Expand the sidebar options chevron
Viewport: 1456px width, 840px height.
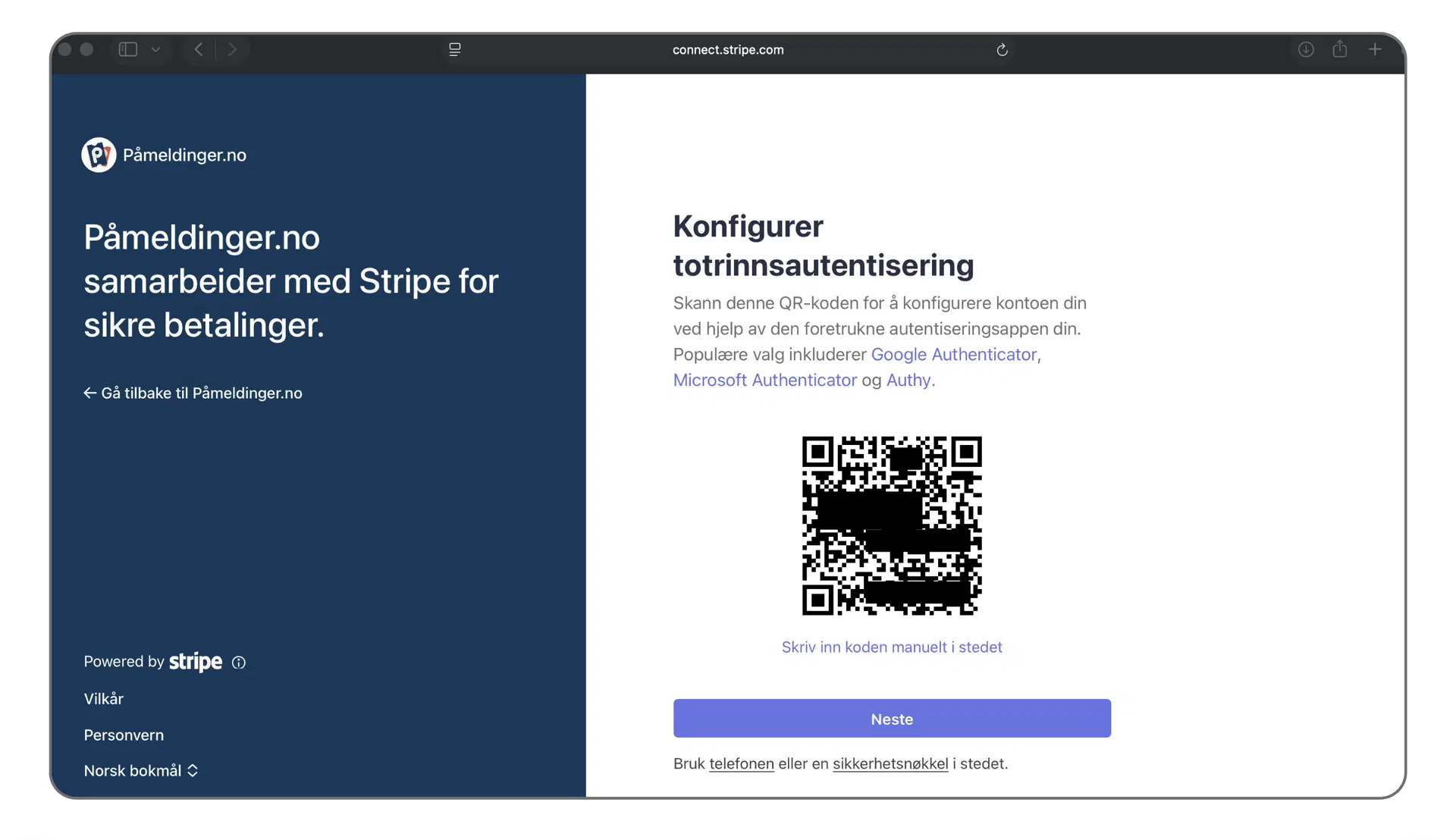click(x=155, y=49)
